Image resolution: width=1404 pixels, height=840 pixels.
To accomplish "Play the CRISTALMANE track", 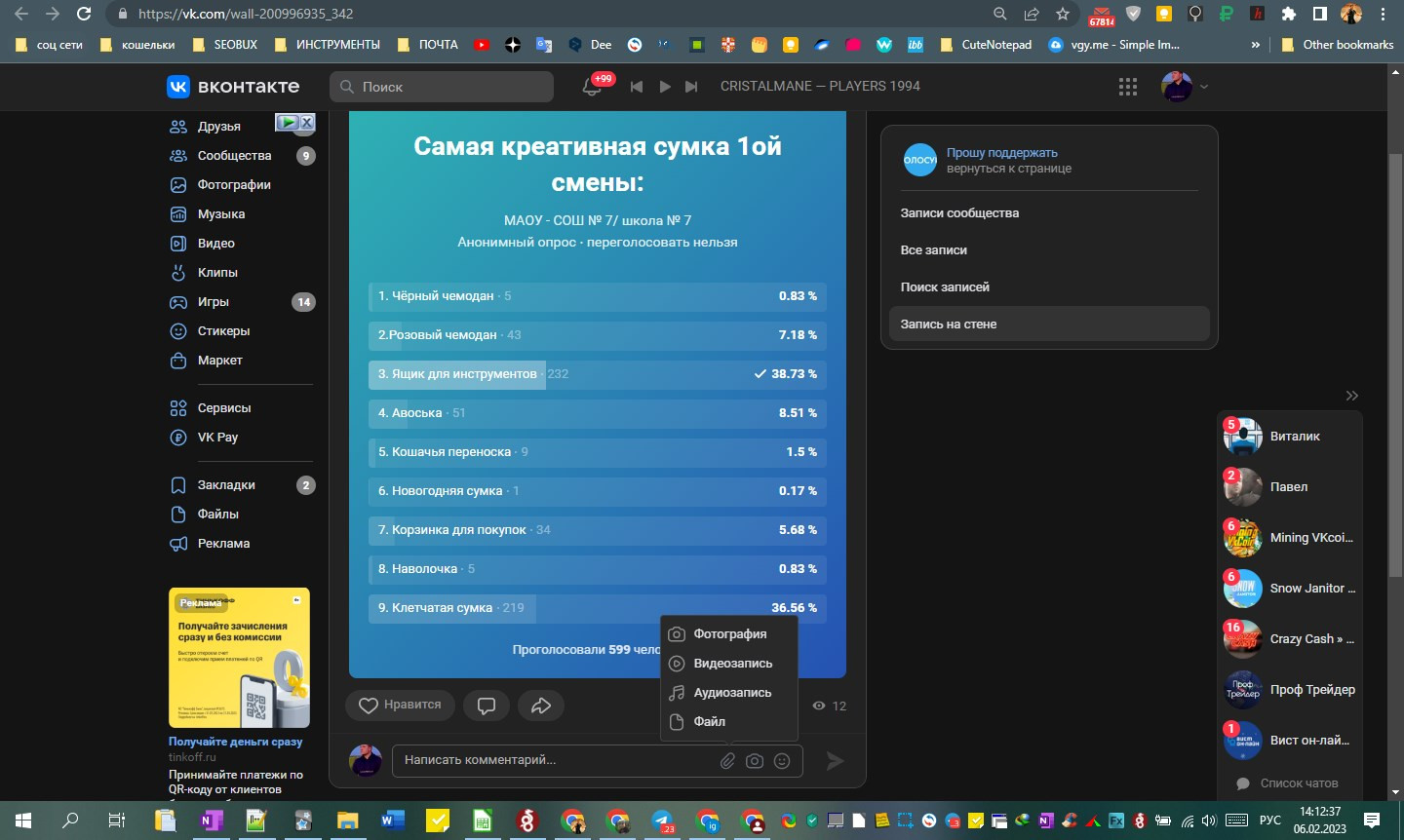I will 665,87.
